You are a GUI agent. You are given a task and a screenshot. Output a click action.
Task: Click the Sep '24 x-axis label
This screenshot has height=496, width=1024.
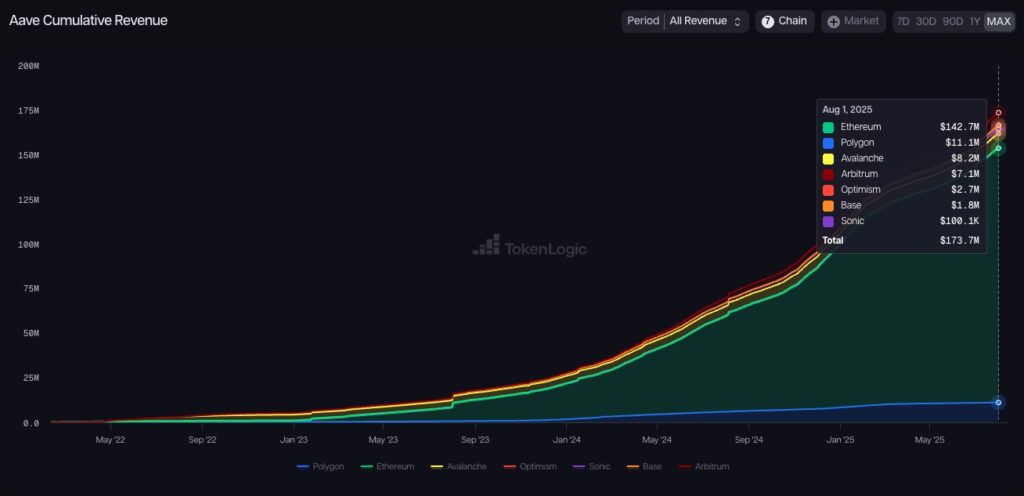point(748,440)
